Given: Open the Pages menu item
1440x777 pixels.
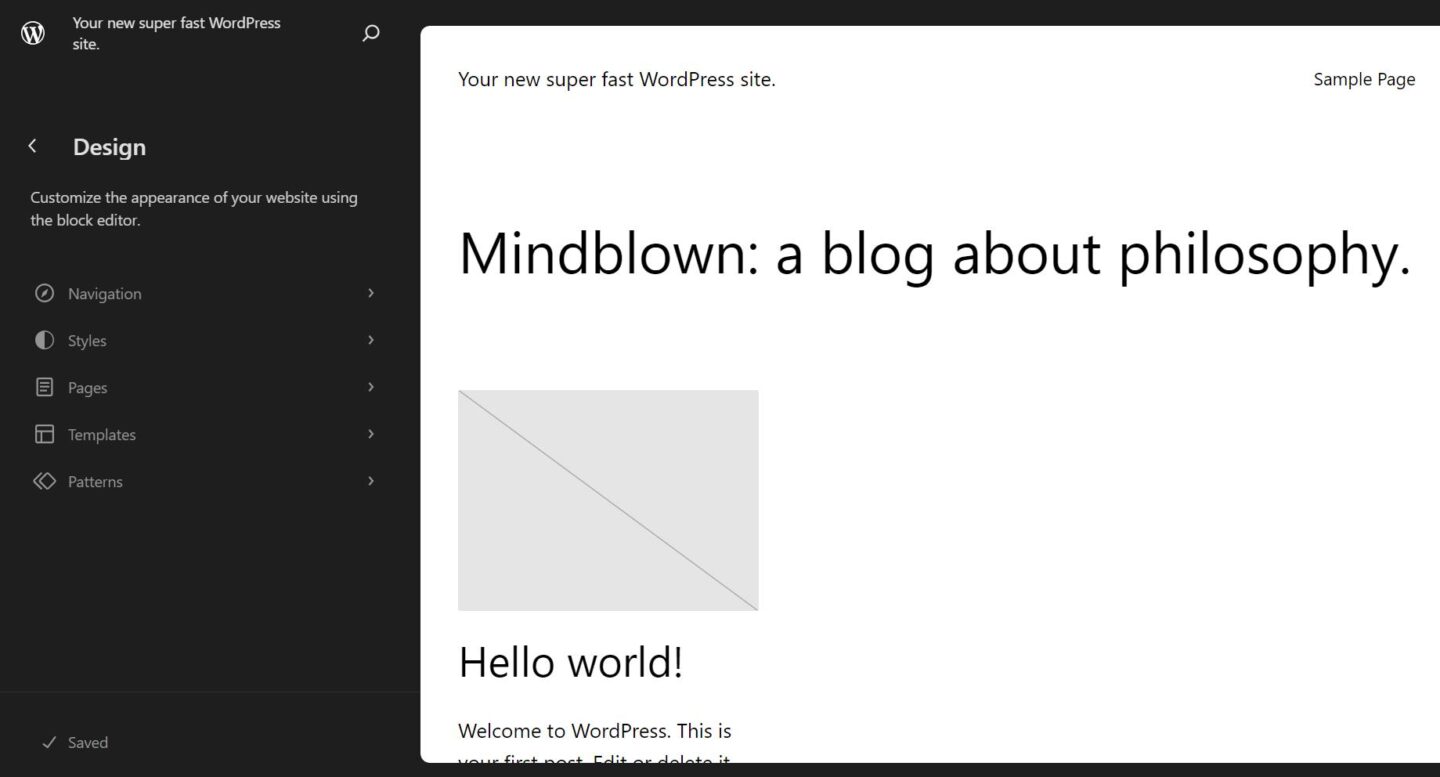Looking at the screenshot, I should (x=205, y=387).
